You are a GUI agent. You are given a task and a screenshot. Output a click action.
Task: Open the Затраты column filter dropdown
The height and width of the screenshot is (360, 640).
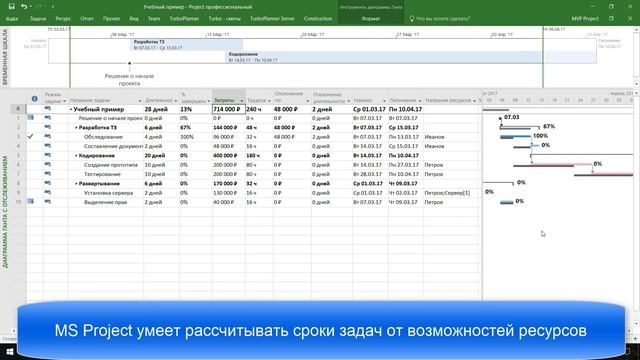point(242,101)
